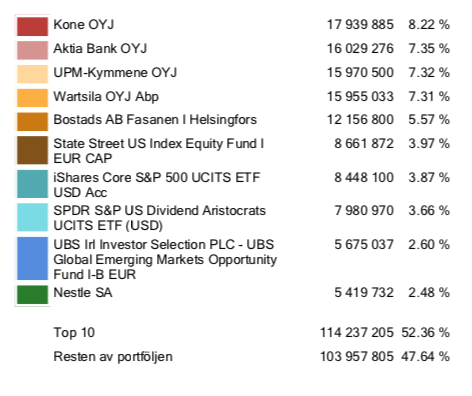Select the 103 957 805 remainder value
Screen dimensions: 472x396
[x=357, y=357]
